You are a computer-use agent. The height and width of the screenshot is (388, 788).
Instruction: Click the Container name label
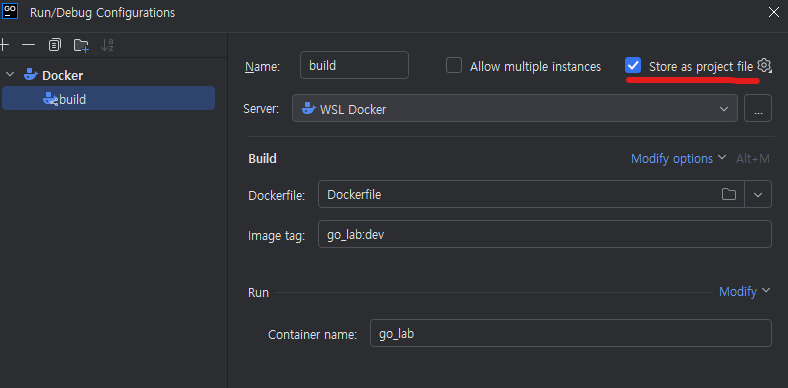(313, 335)
